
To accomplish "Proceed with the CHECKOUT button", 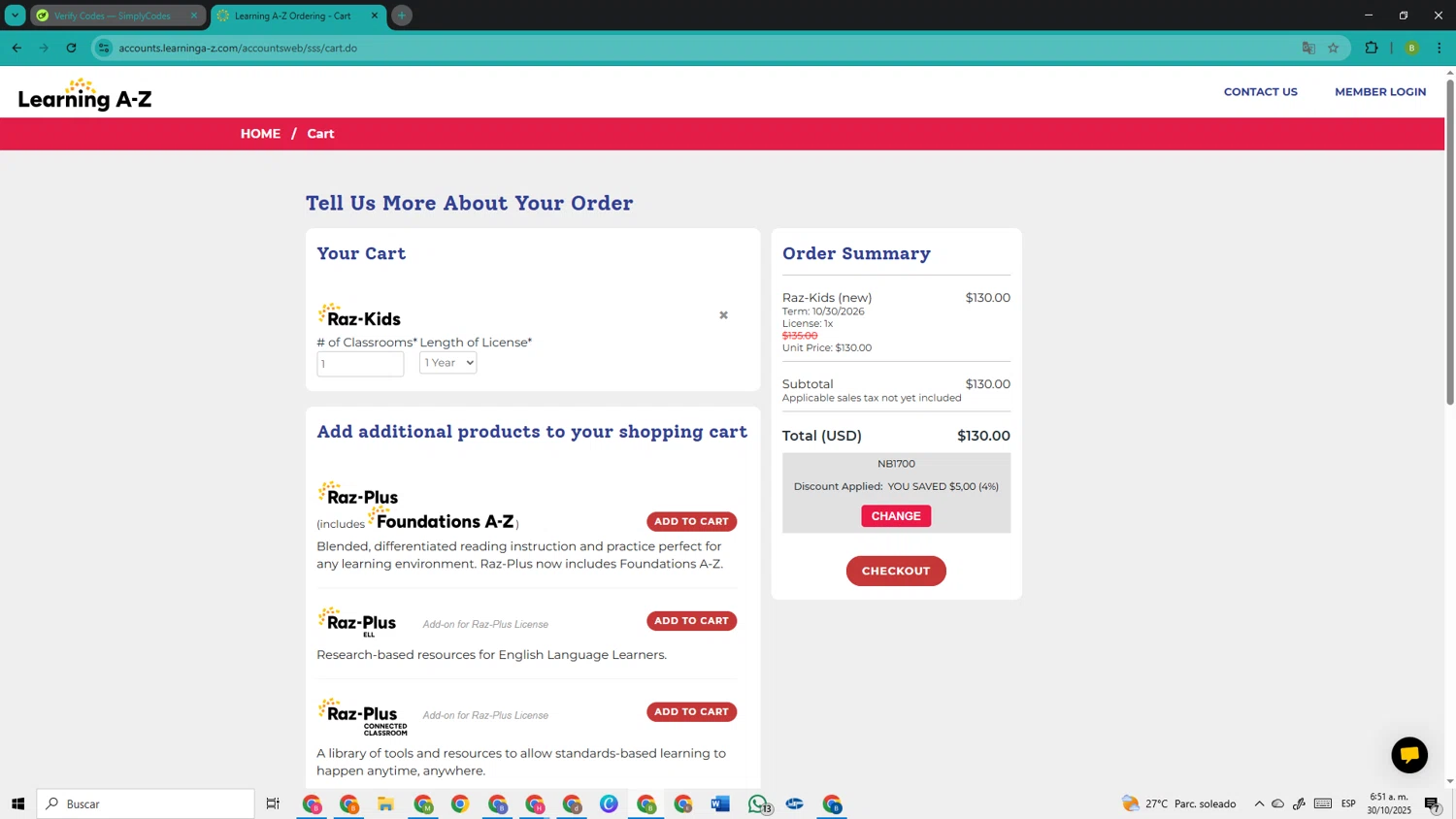I will [895, 571].
